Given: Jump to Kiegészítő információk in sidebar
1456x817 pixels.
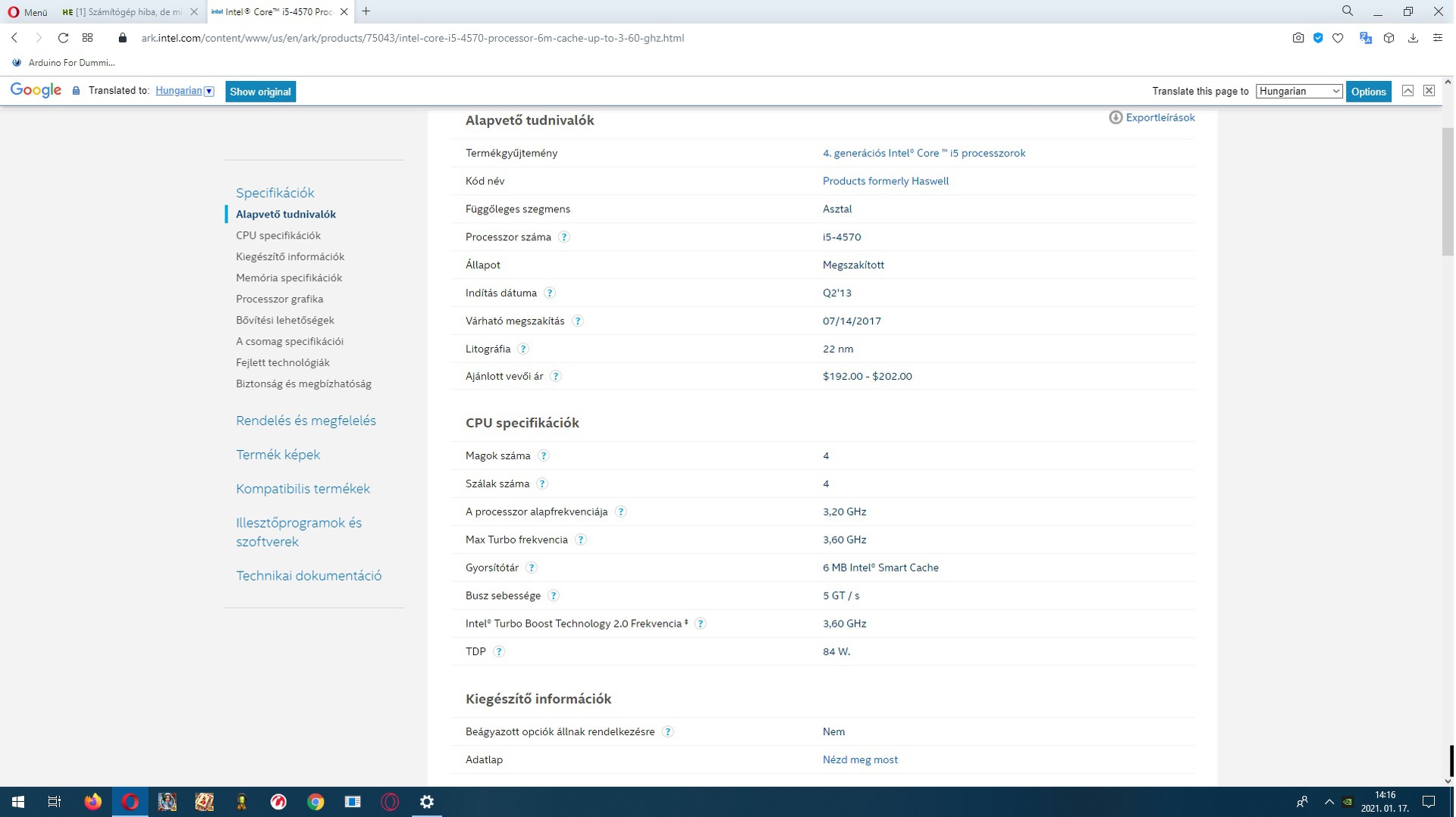Looking at the screenshot, I should point(290,257).
